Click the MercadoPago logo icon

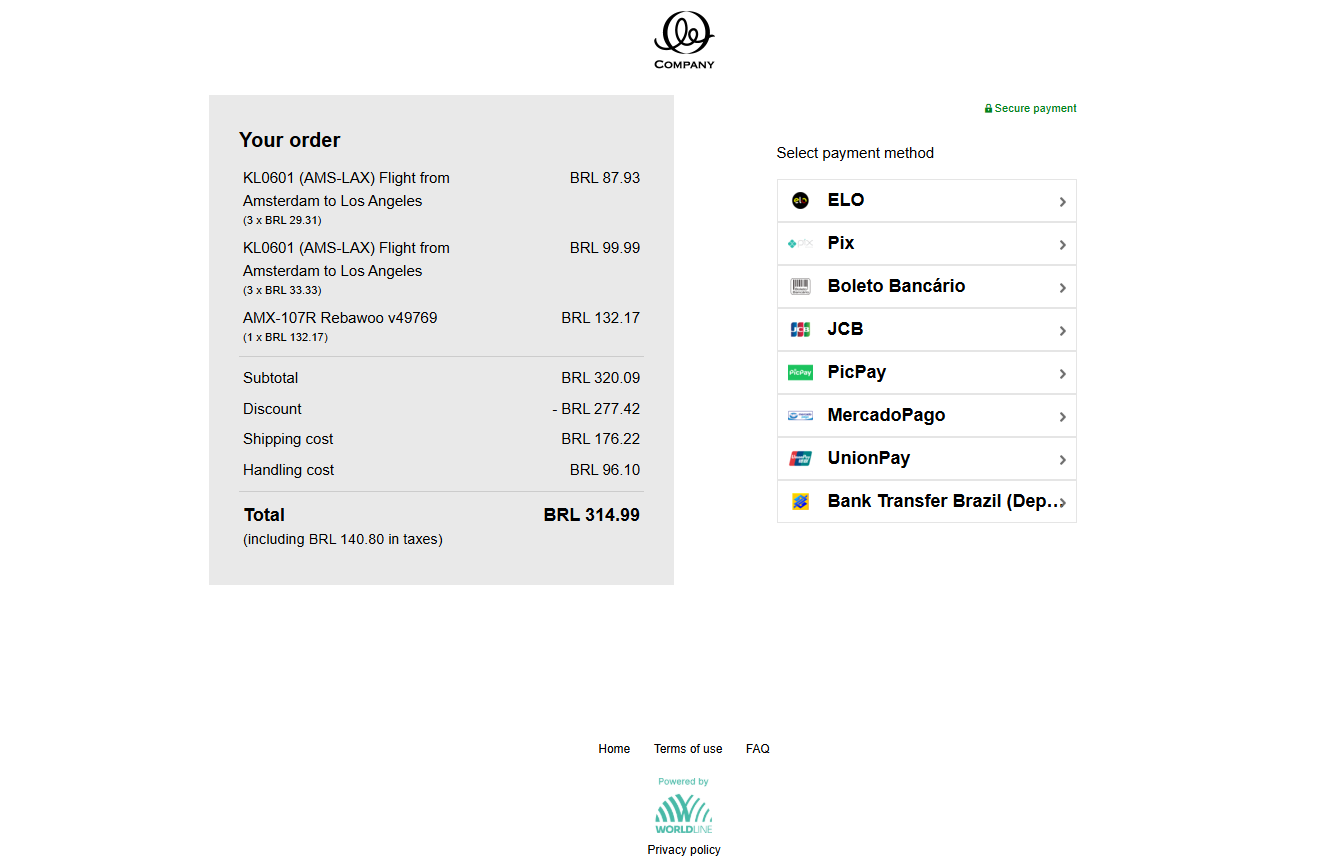(x=800, y=415)
